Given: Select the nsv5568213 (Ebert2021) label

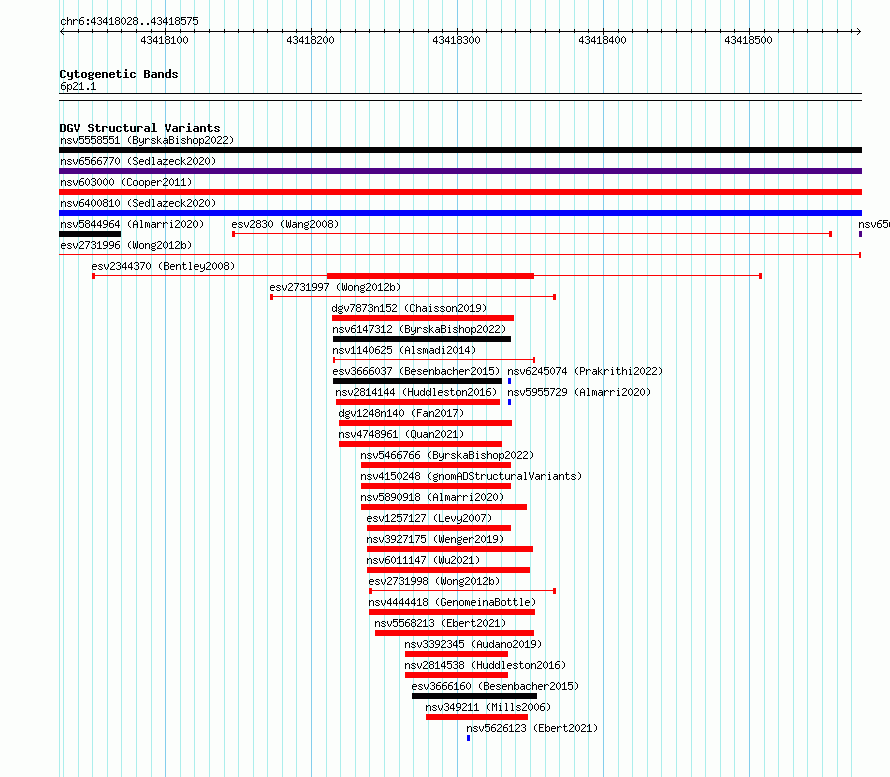Looking at the screenshot, I should (x=440, y=623).
